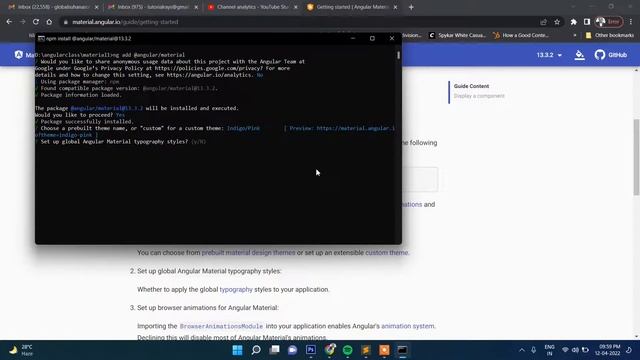The height and width of the screenshot is (360, 640).
Task: Go forward in the Chrome browser
Action: (x=22, y=22)
